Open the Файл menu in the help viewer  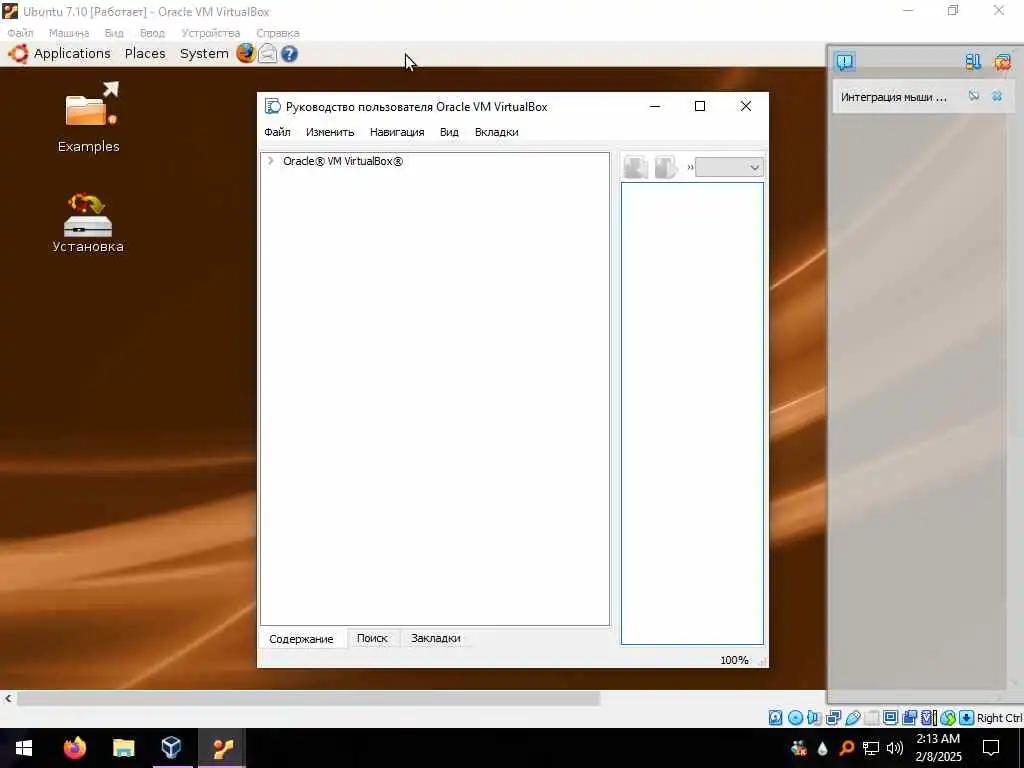[277, 132]
